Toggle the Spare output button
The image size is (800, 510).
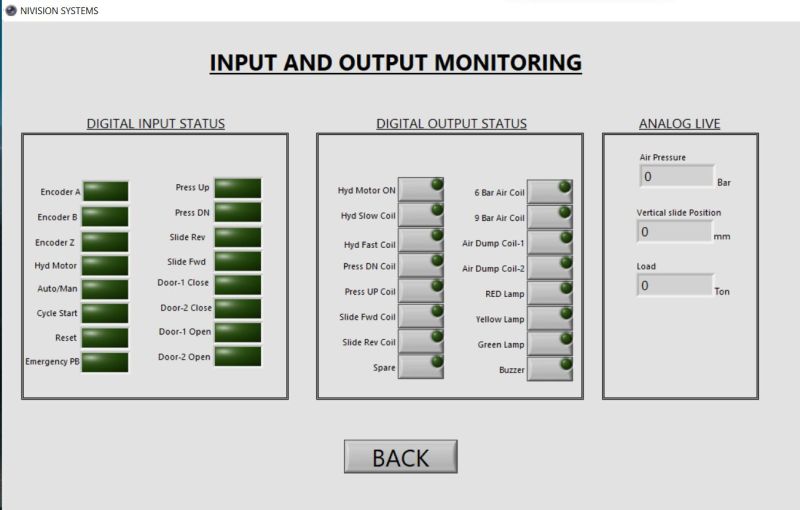421,367
